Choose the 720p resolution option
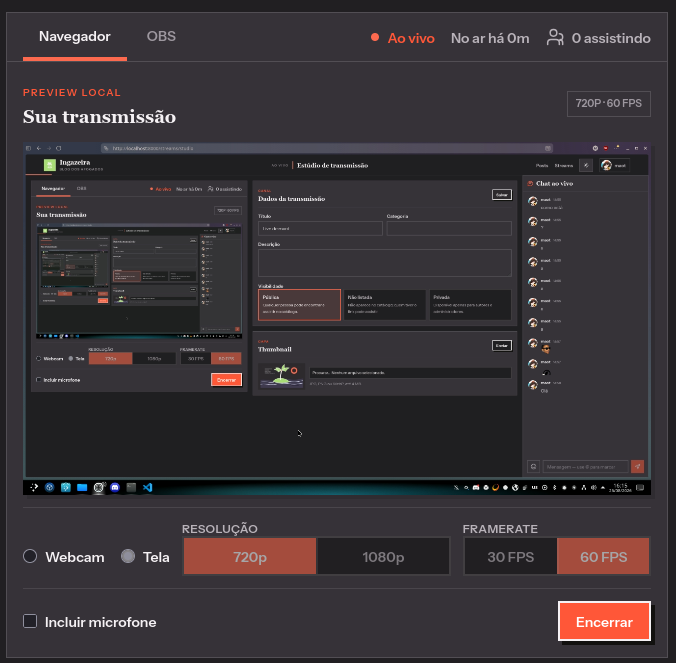 [x=250, y=556]
